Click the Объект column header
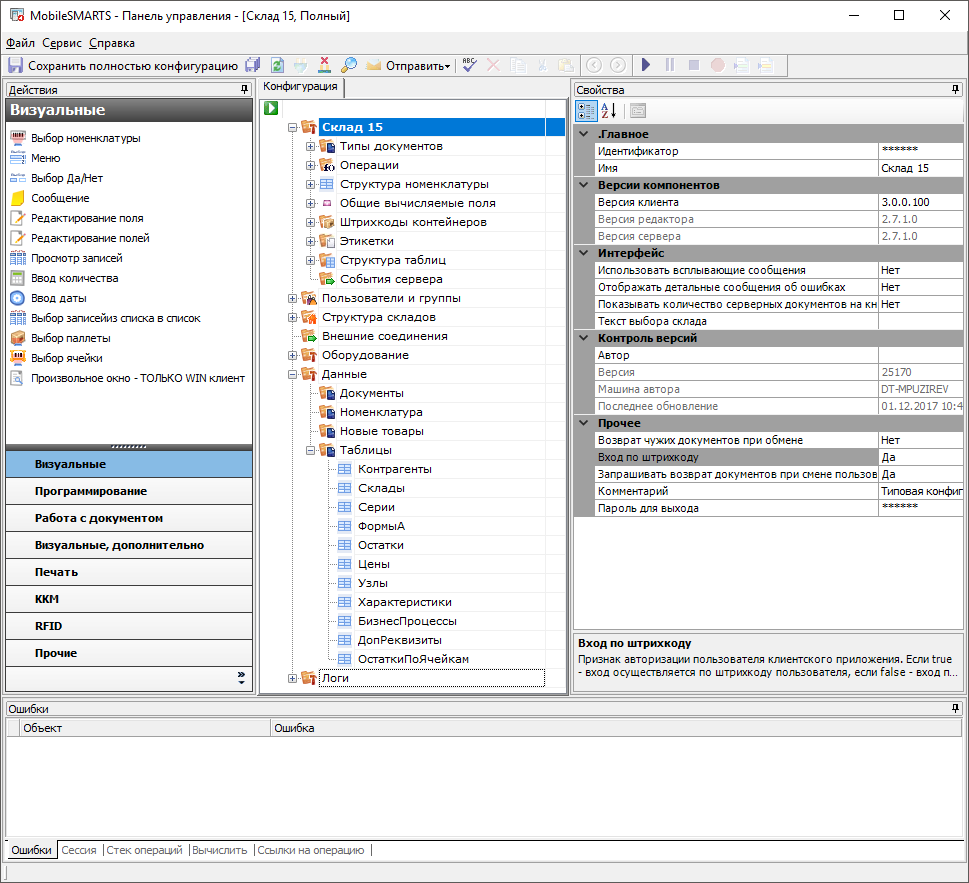This screenshot has width=969, height=883. (145, 728)
